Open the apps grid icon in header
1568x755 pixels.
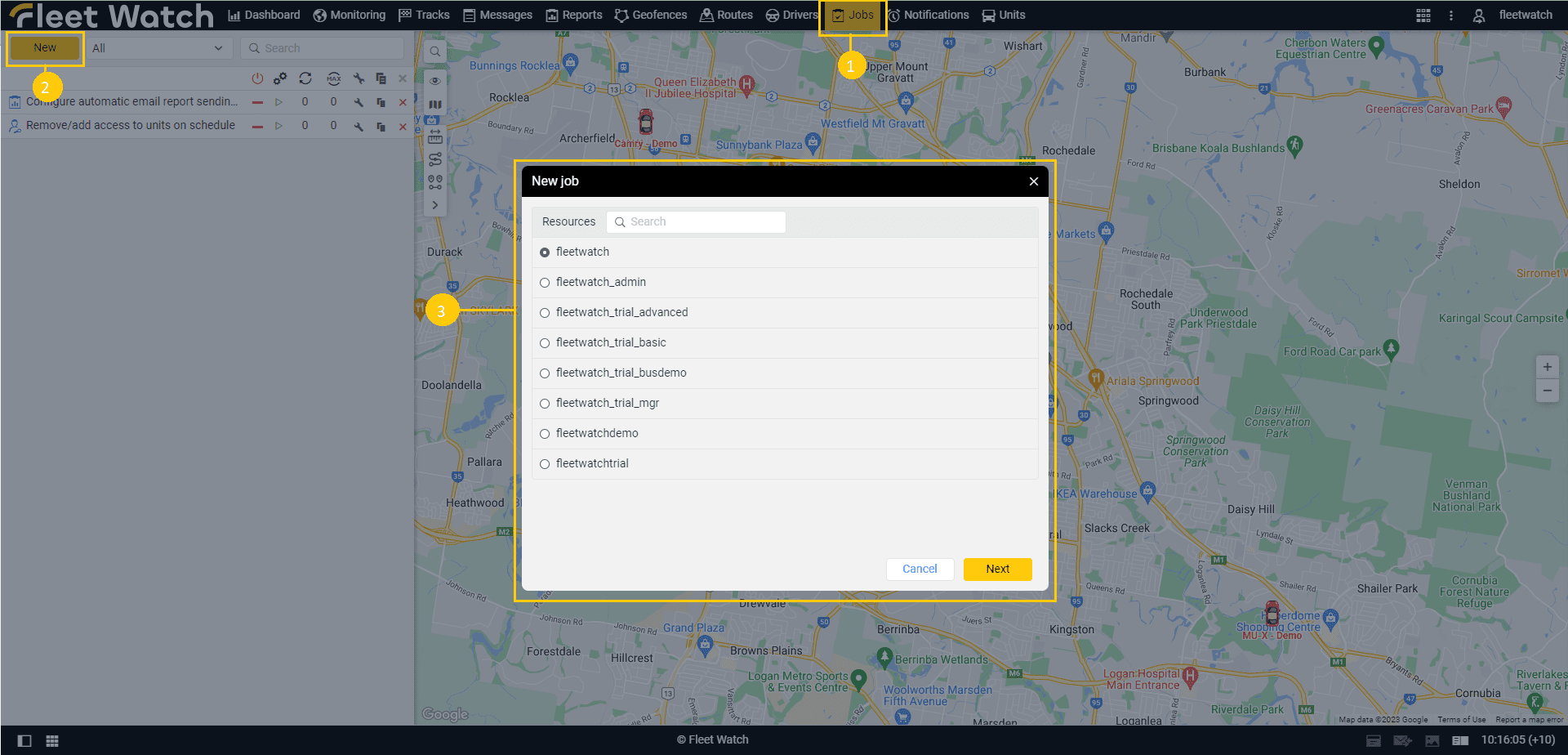(x=1423, y=16)
